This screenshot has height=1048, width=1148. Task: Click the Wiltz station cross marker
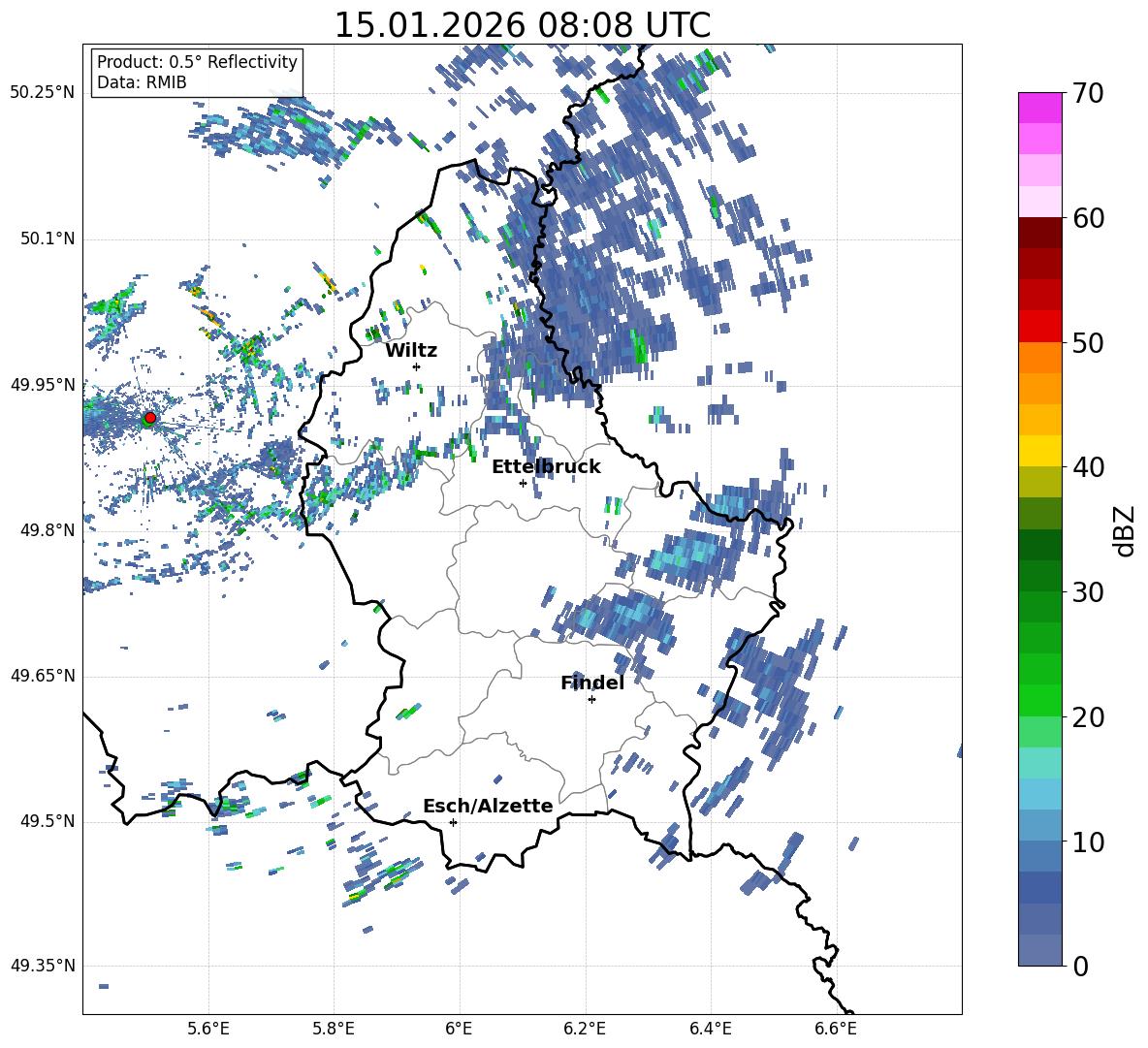[x=417, y=366]
